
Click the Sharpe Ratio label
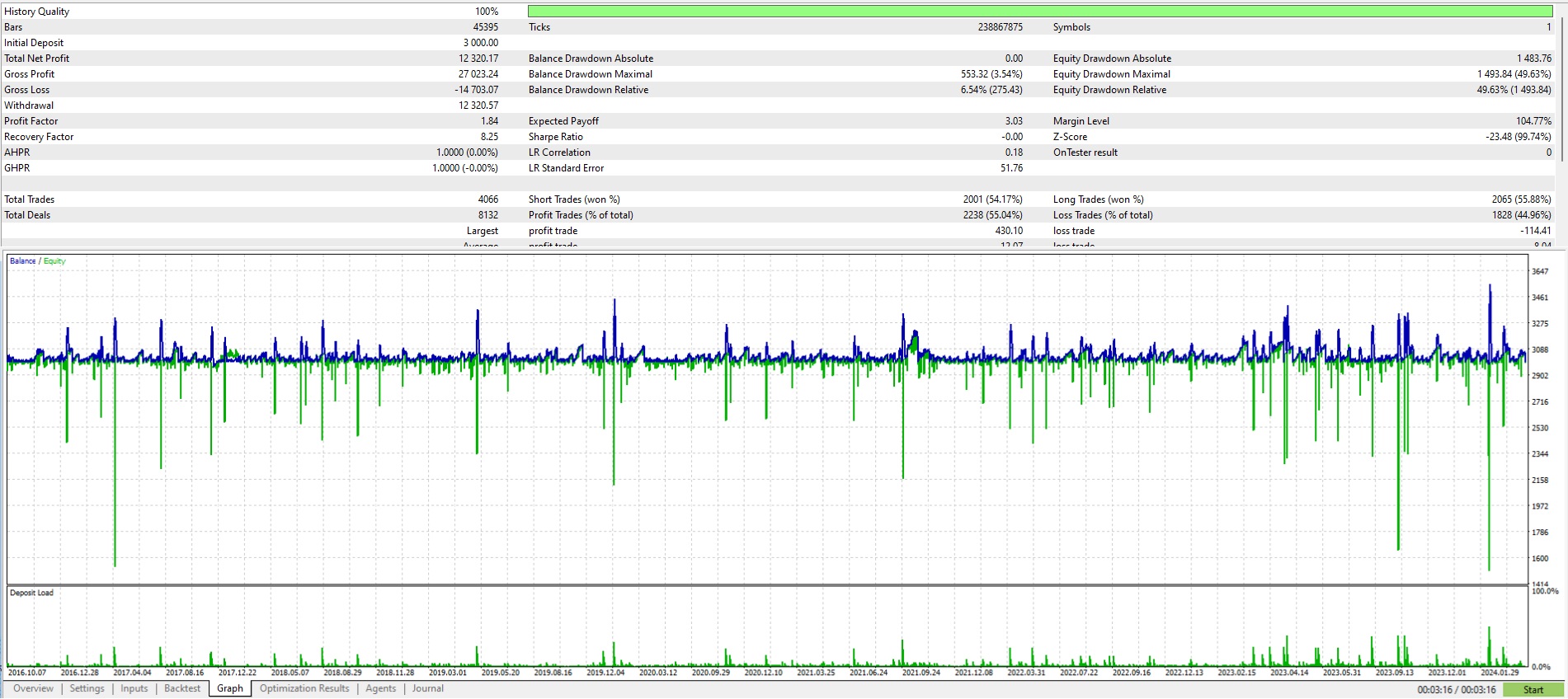(x=555, y=137)
